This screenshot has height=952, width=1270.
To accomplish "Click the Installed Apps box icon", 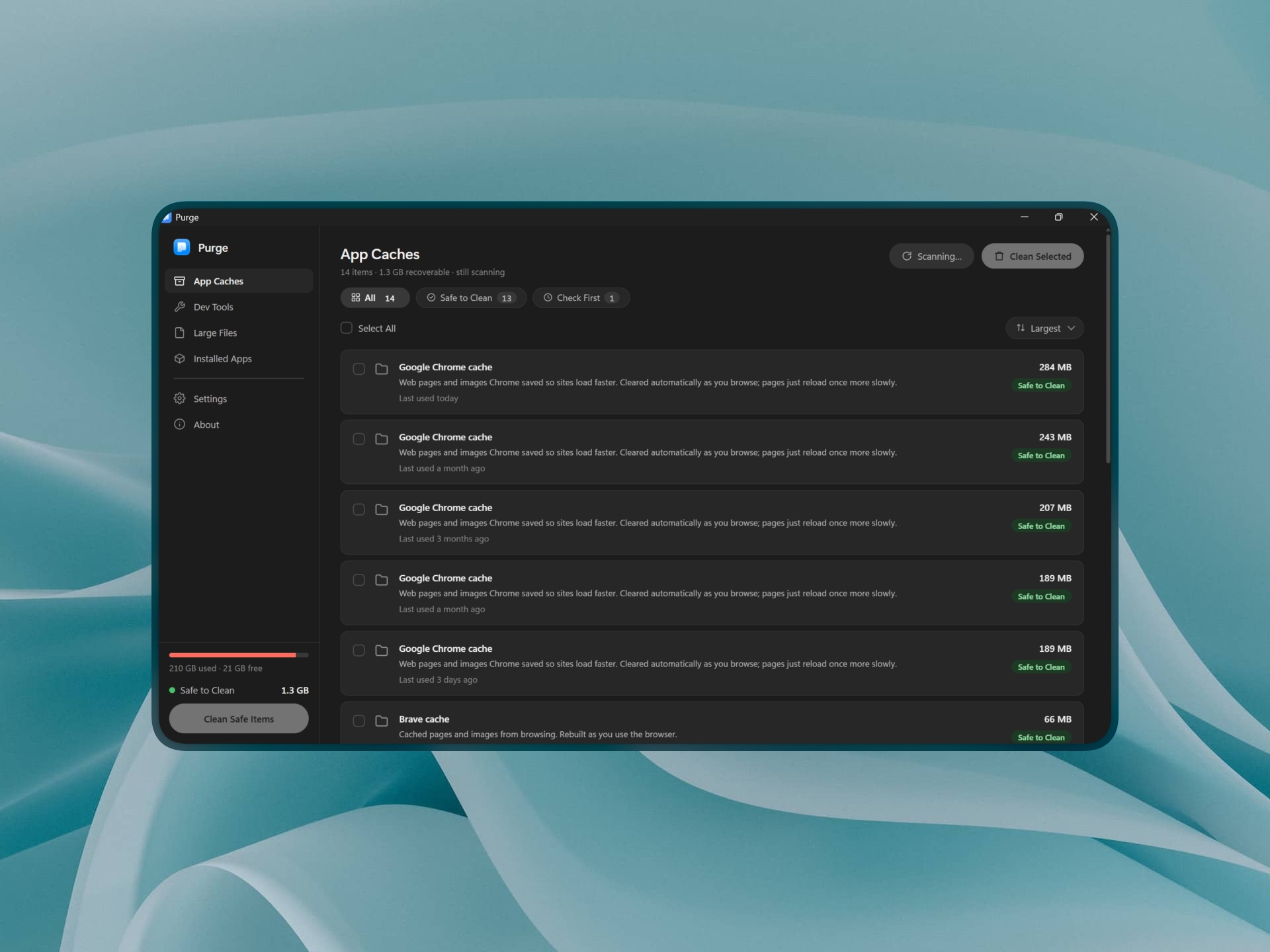I will (179, 358).
